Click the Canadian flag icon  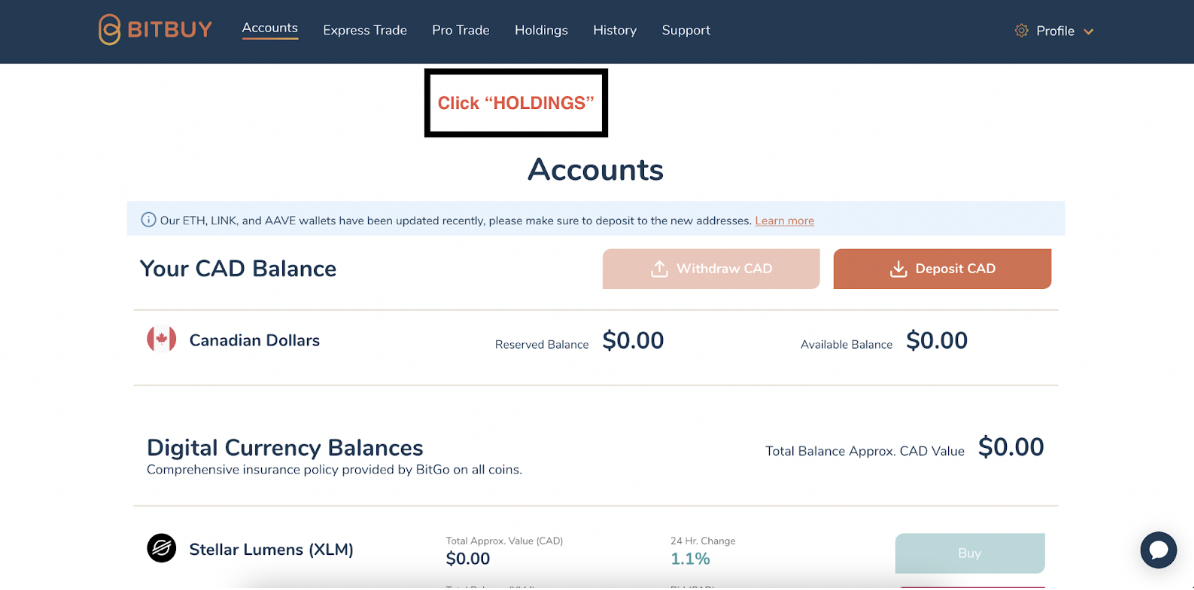coord(161,340)
